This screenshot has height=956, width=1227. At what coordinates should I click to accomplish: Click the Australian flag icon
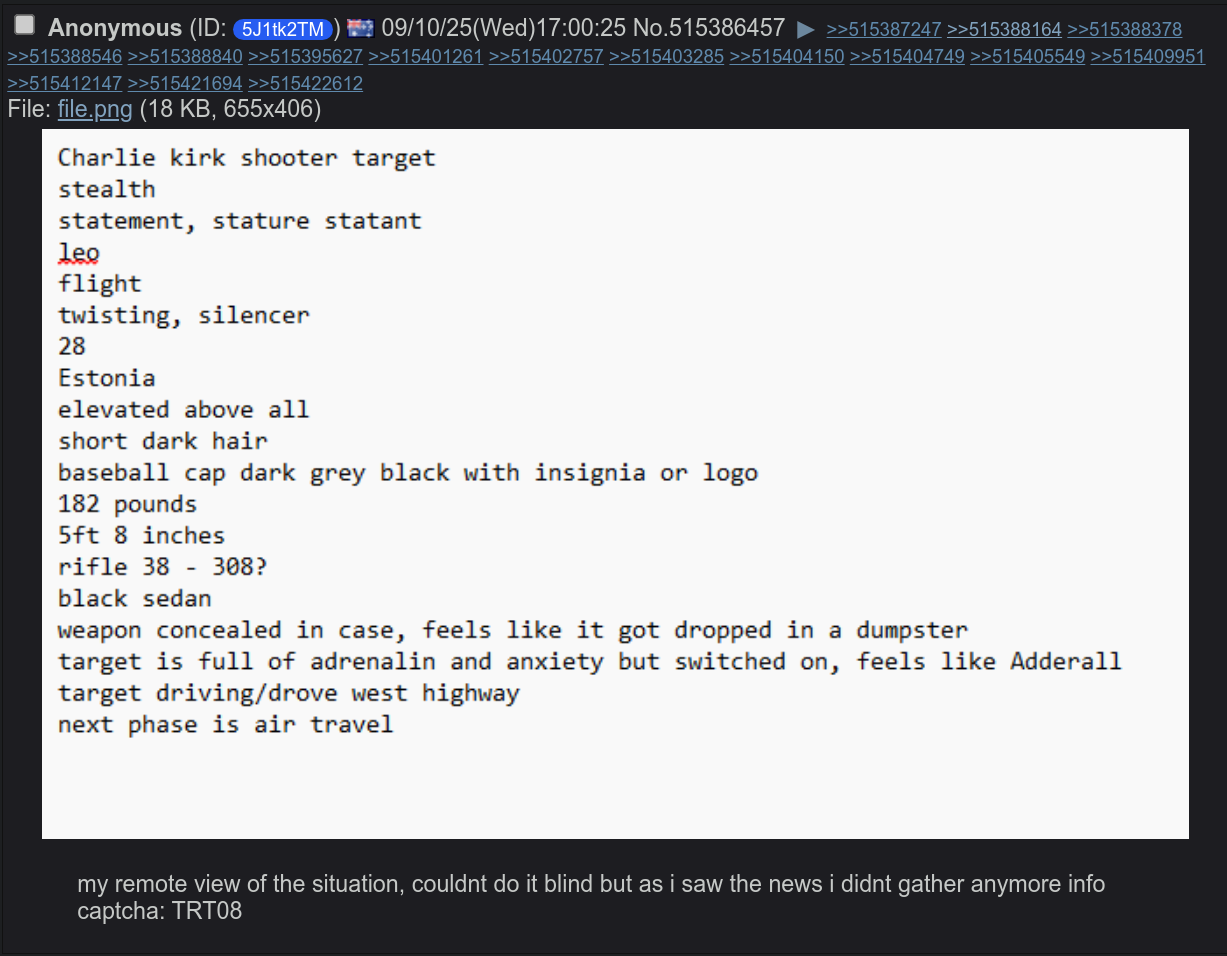(x=360, y=28)
